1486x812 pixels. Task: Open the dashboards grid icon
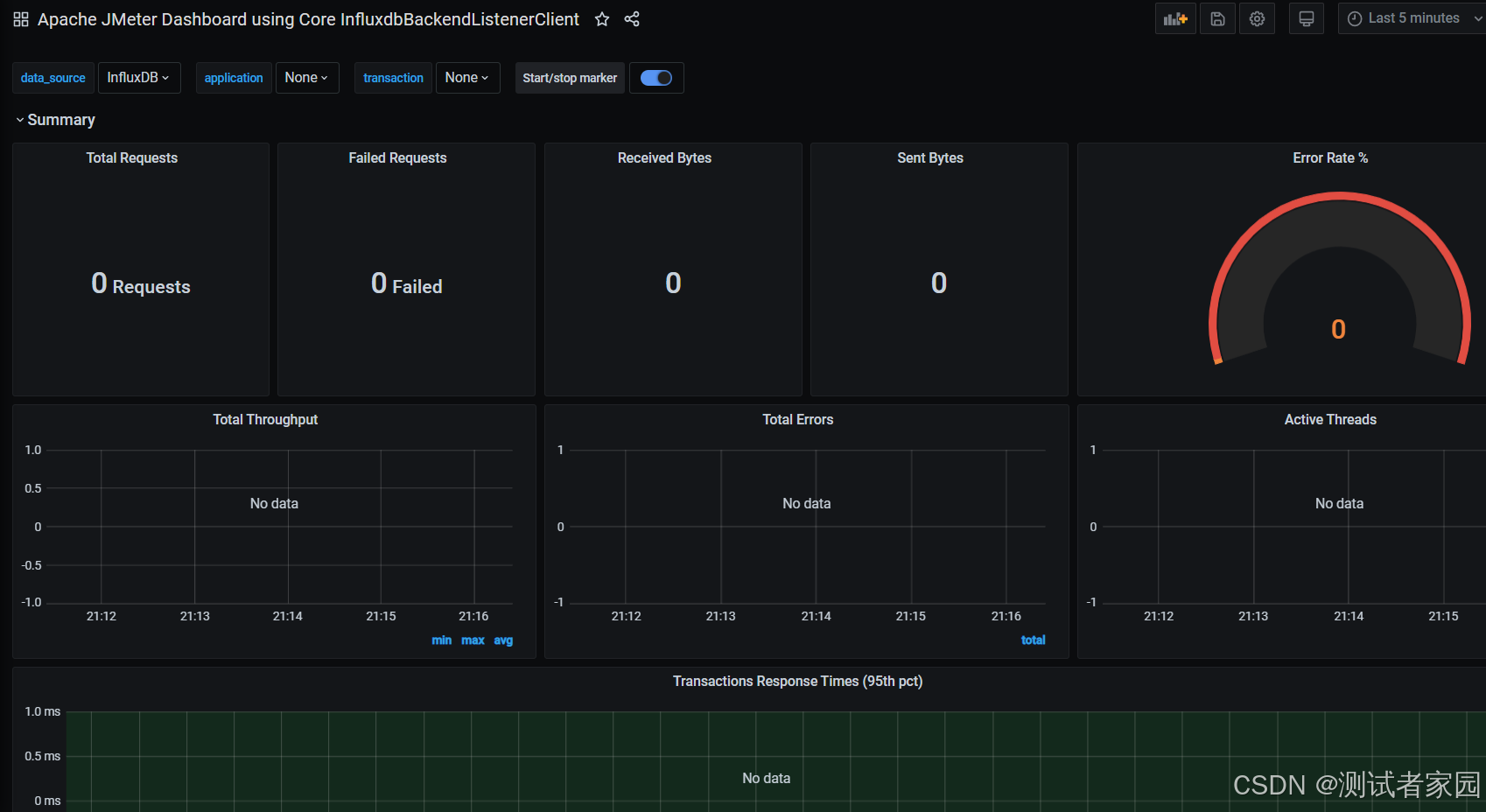21,19
